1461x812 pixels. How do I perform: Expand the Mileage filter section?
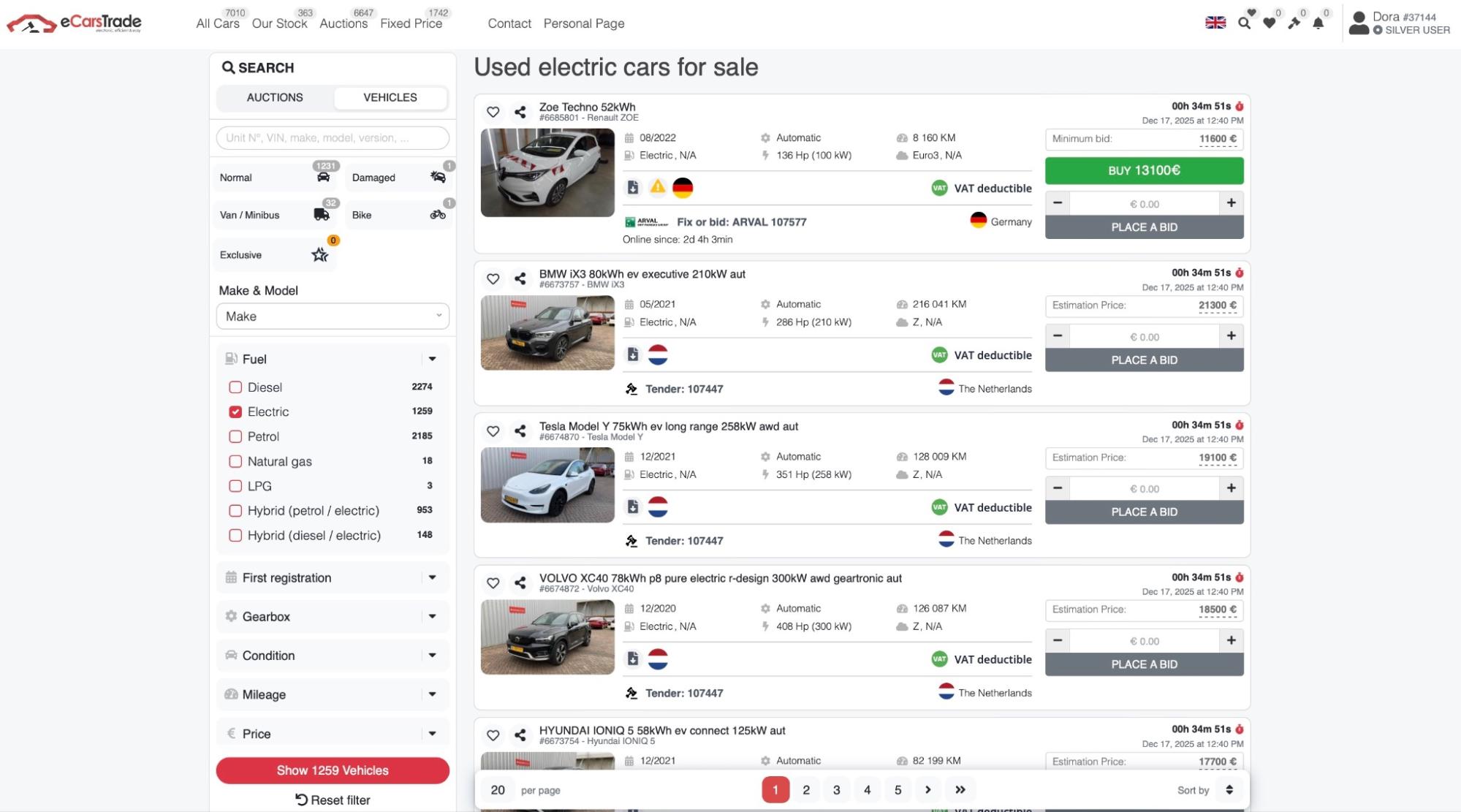333,694
